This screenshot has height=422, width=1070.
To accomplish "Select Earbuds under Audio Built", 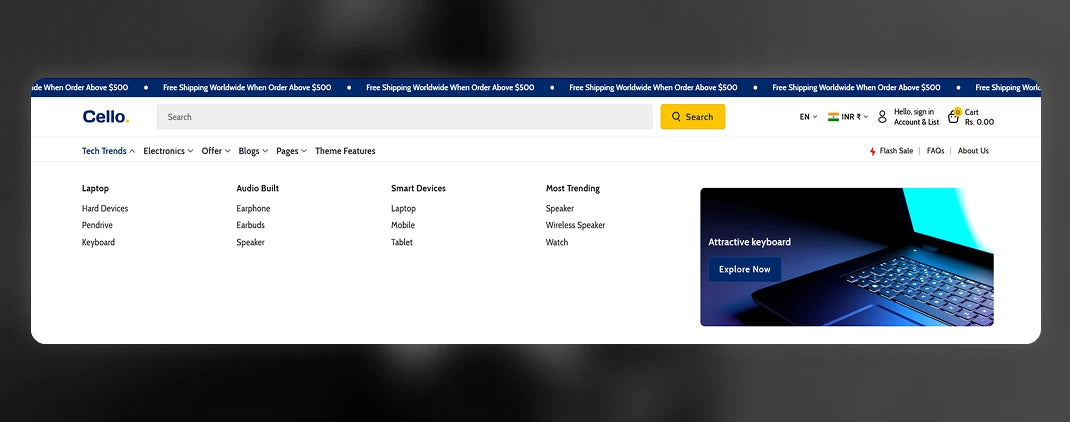I will point(250,225).
